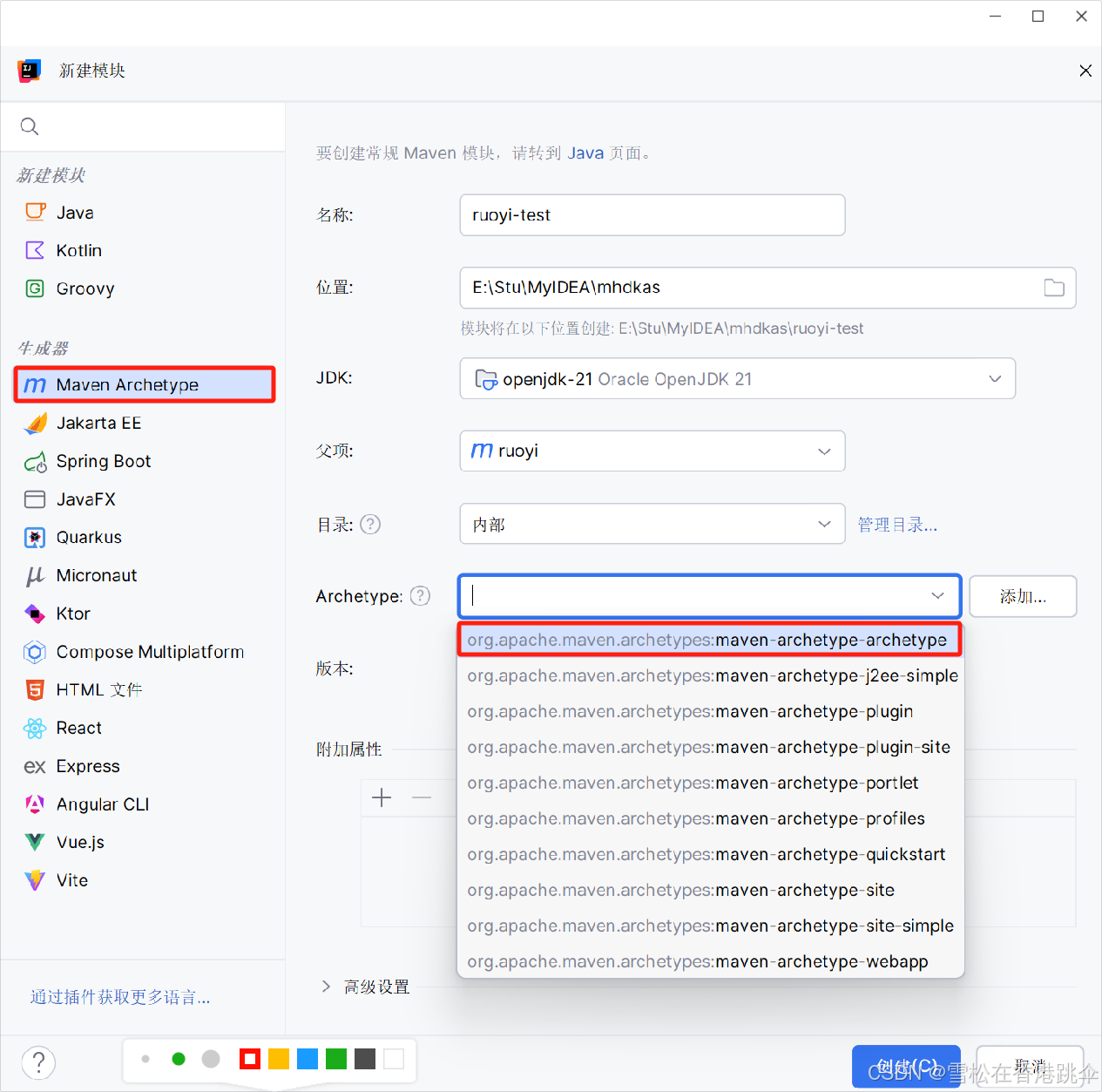Pick the blue color swatch

point(308,1059)
